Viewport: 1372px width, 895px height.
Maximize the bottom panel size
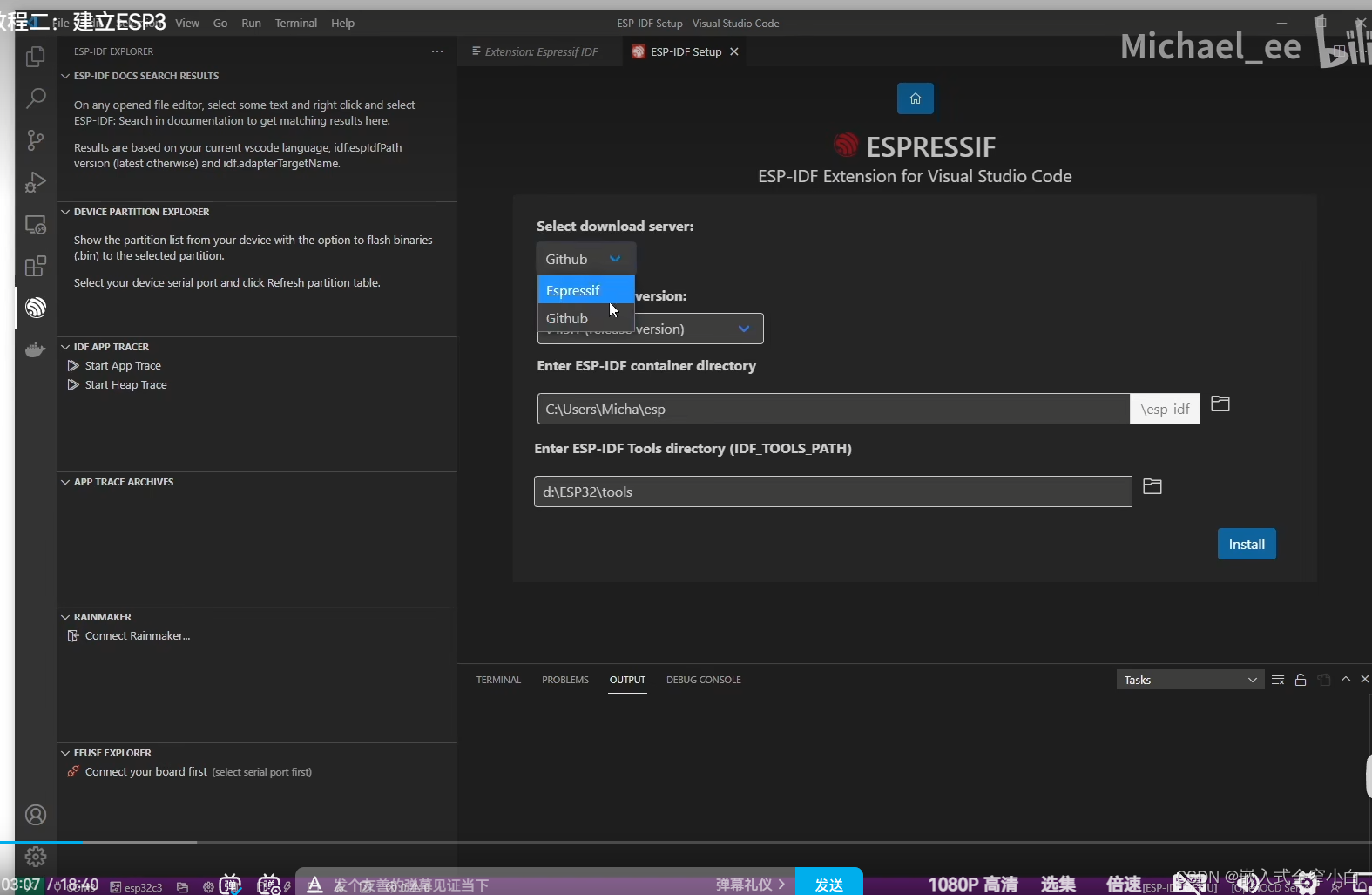click(x=1346, y=679)
